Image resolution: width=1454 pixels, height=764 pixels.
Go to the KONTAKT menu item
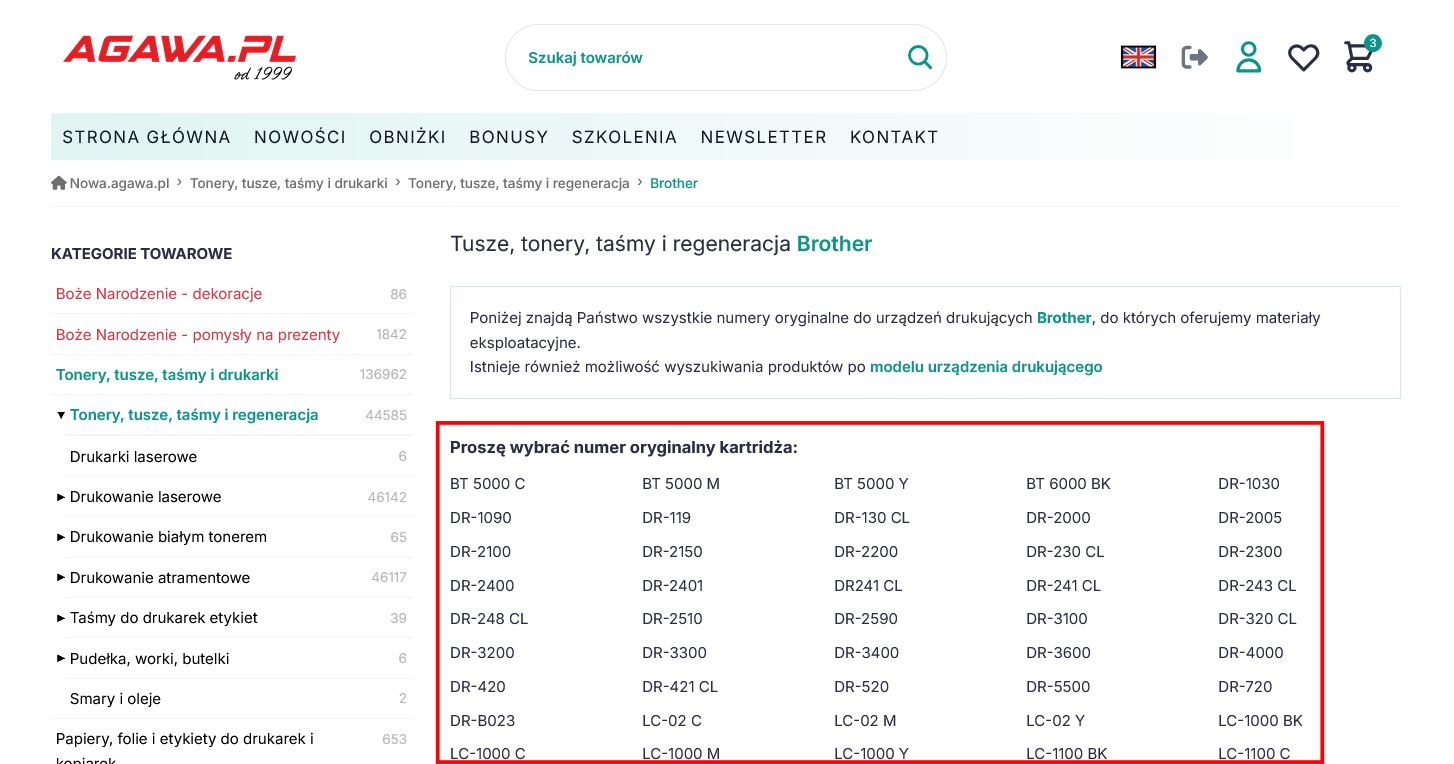(x=894, y=137)
